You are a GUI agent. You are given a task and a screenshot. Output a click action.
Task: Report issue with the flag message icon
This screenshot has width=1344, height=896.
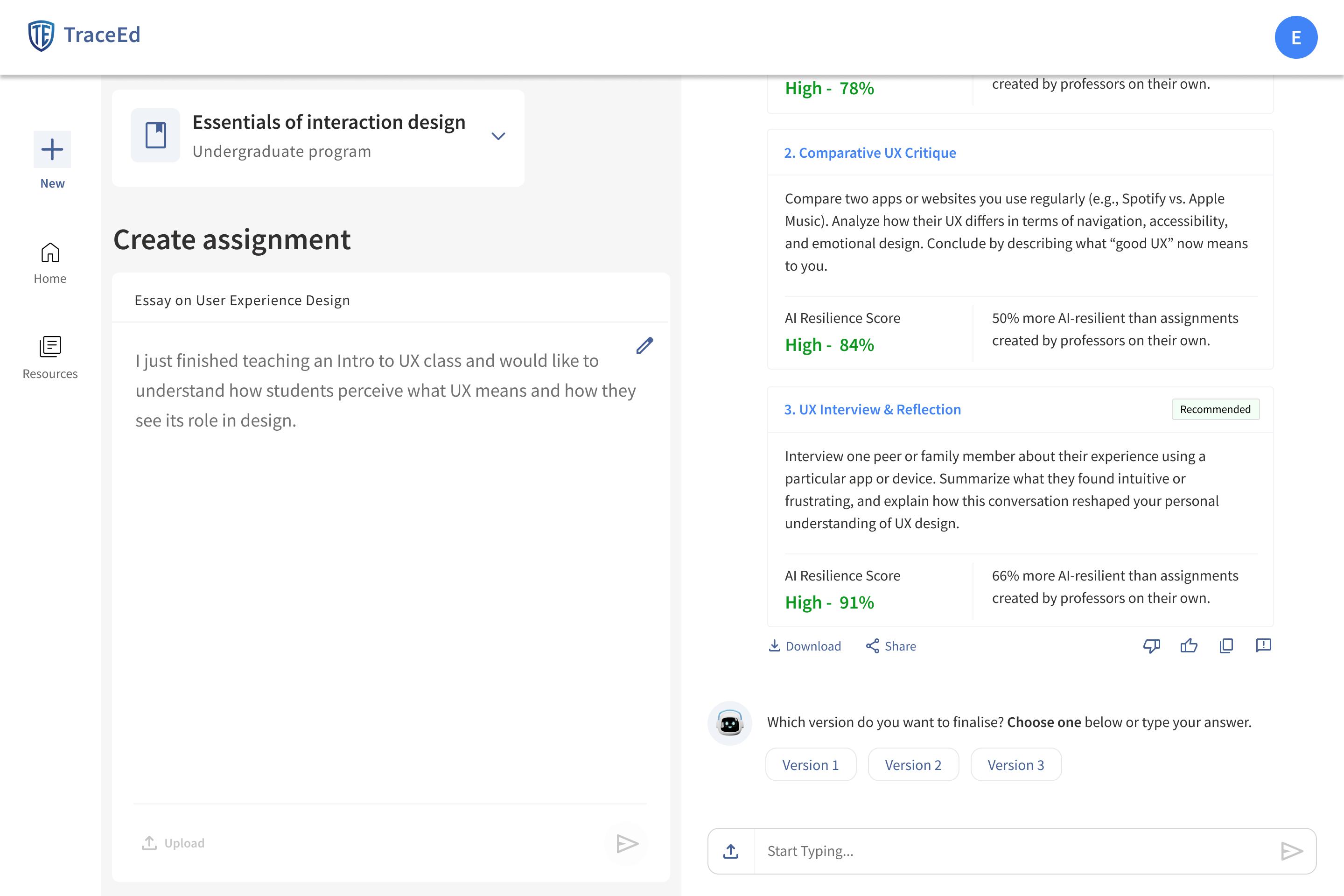click(x=1263, y=646)
